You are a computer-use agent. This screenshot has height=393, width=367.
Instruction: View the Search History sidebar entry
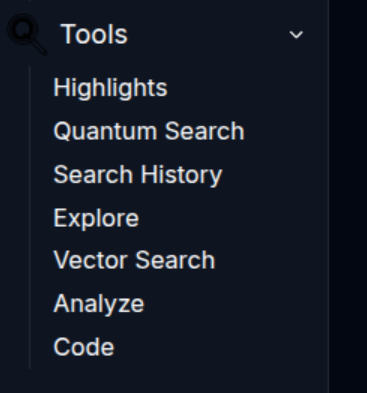138,175
